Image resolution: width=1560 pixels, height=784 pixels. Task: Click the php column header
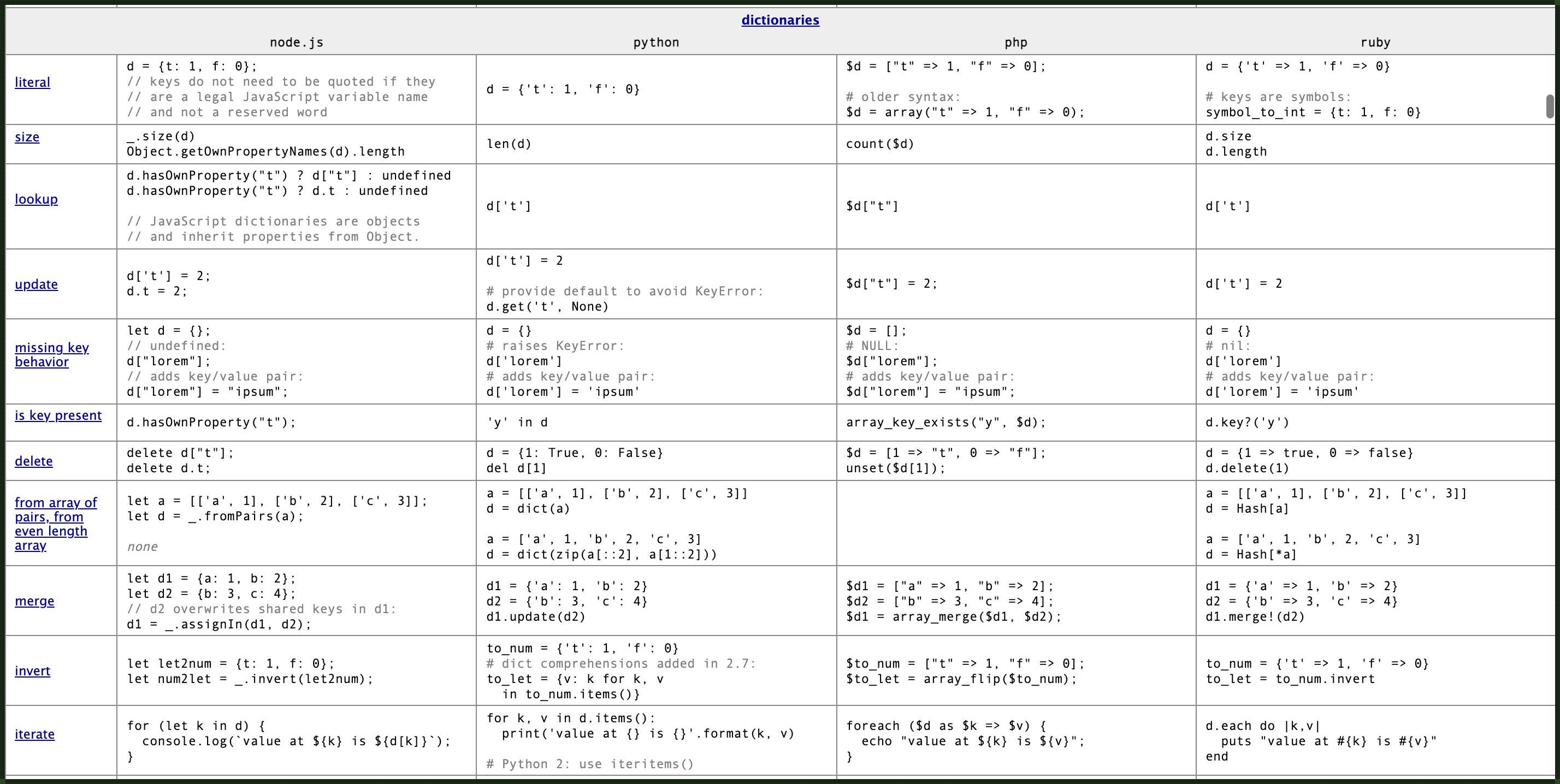[1015, 43]
